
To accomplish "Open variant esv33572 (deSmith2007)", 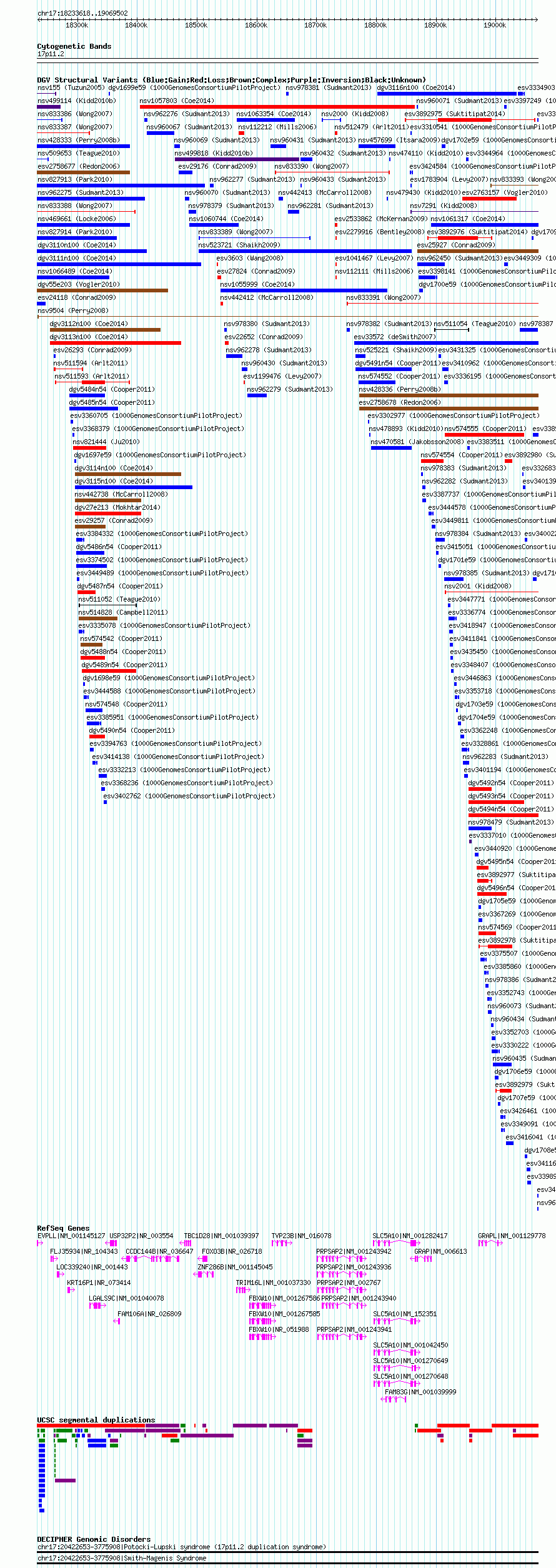I will coord(395,337).
